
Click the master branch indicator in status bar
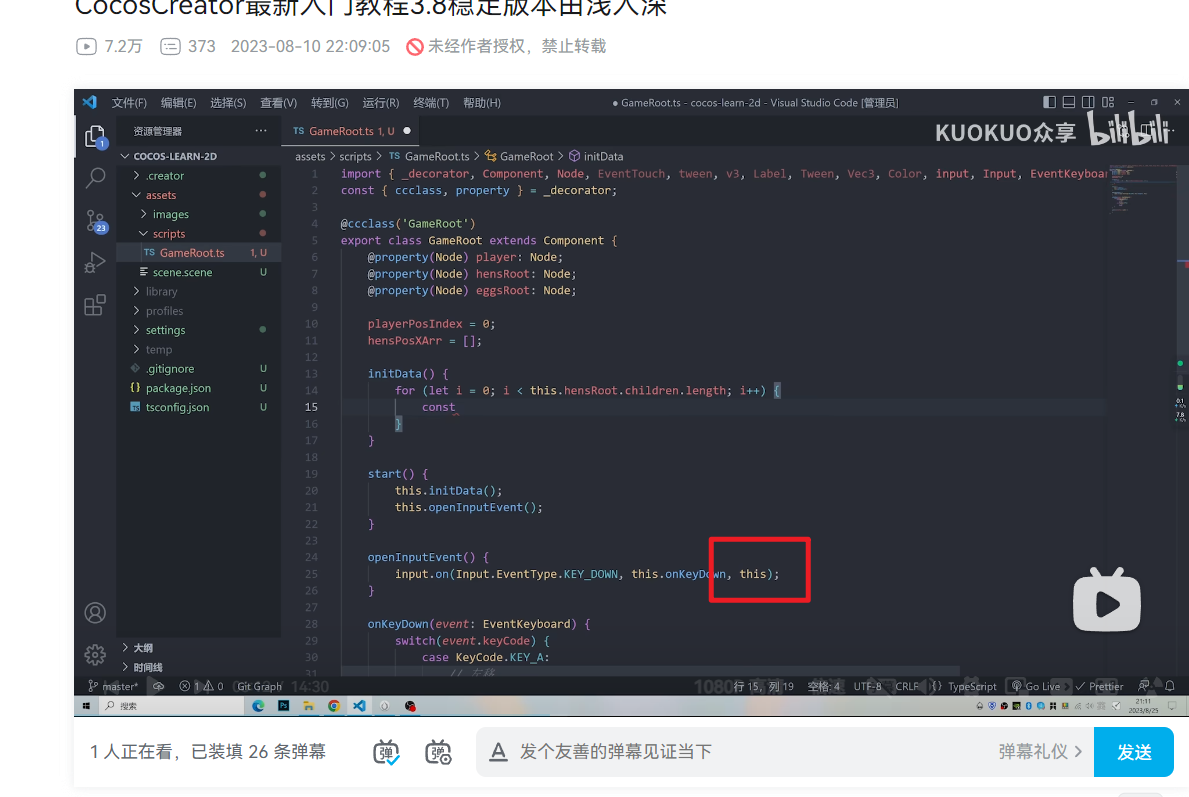[113, 686]
